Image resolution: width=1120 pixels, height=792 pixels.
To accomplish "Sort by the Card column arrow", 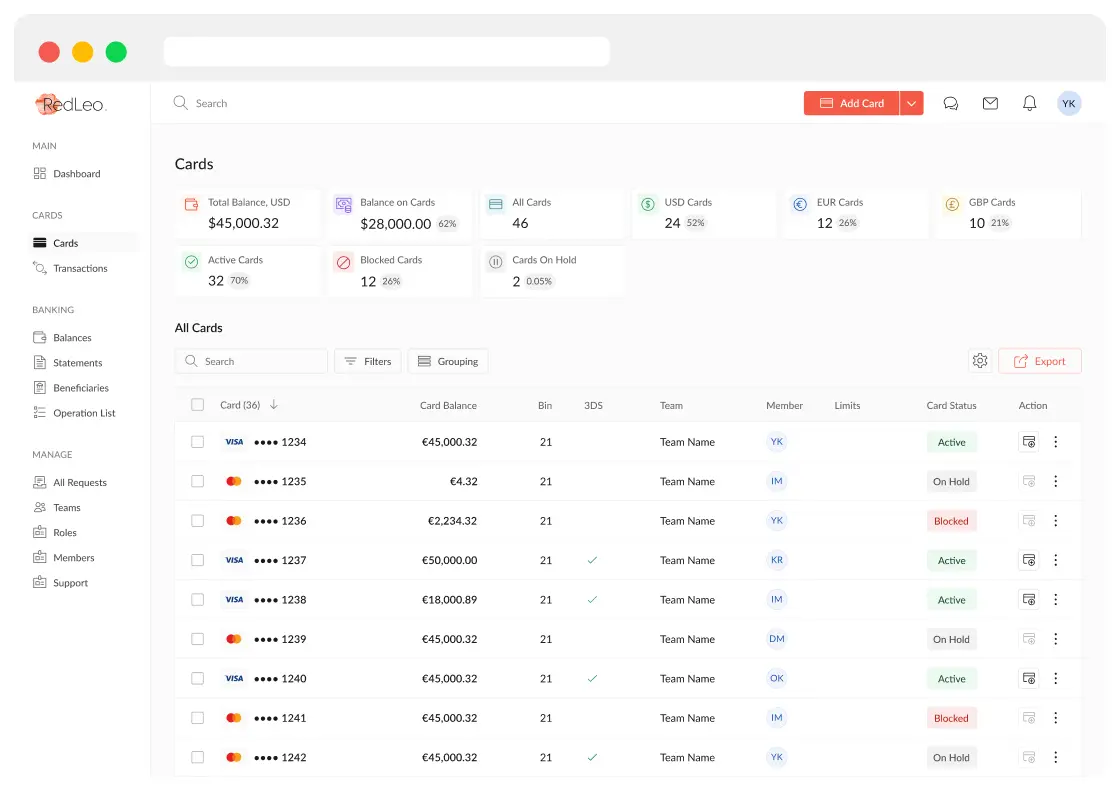I will [274, 405].
